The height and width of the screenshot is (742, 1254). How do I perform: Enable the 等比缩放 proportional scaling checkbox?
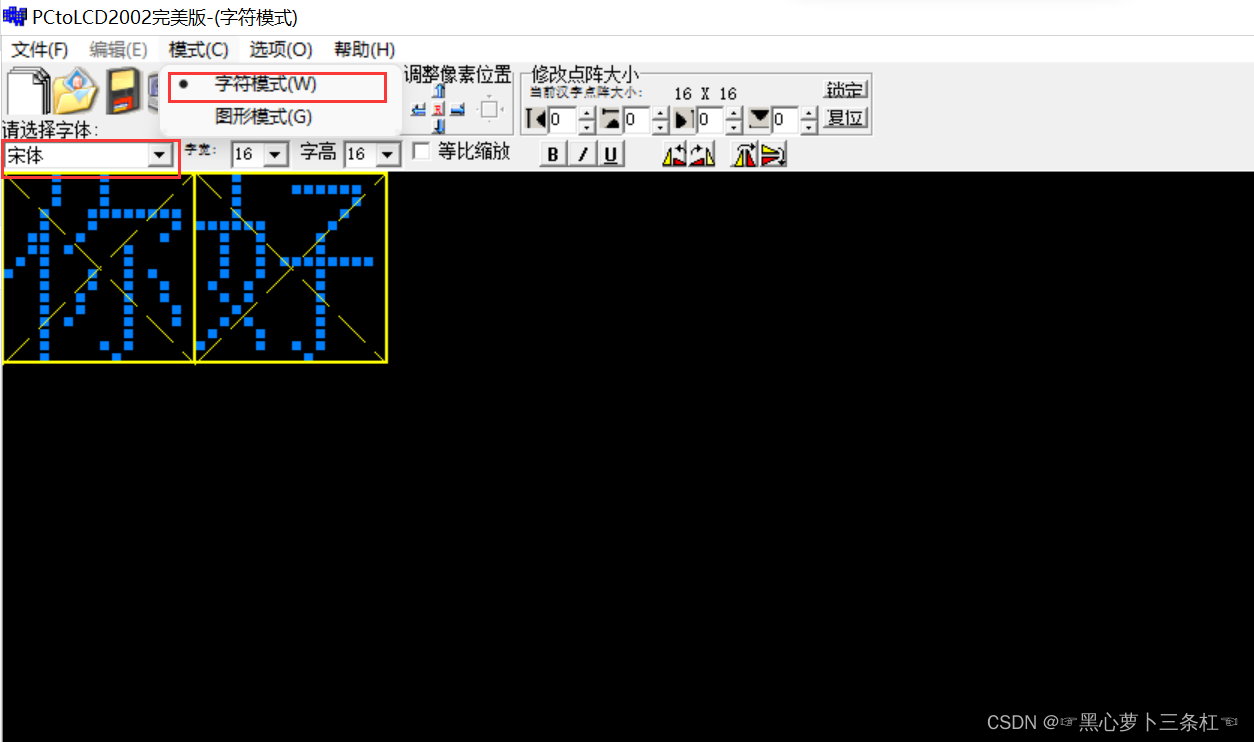[x=421, y=152]
